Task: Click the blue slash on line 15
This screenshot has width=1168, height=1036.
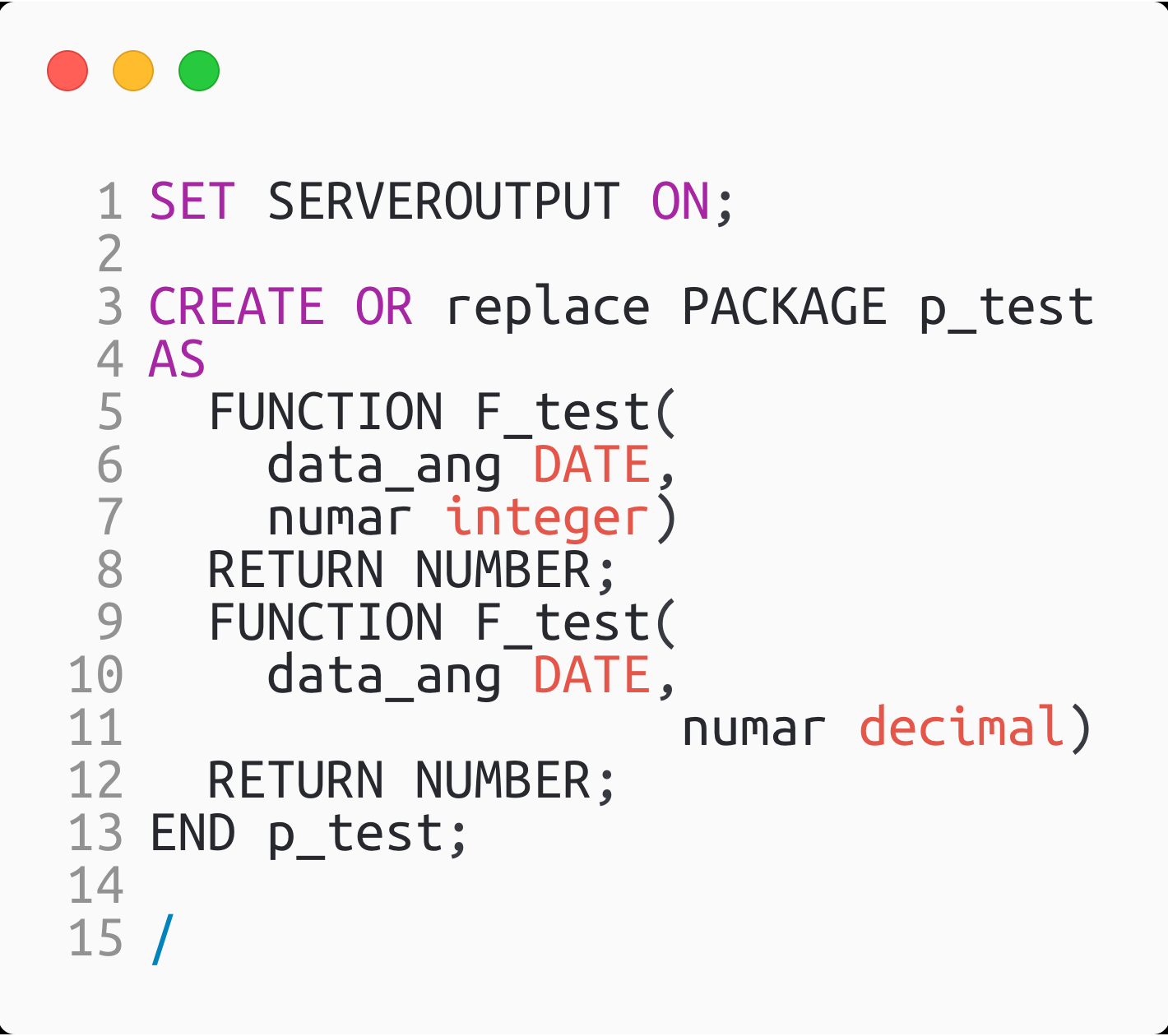Action: [163, 940]
